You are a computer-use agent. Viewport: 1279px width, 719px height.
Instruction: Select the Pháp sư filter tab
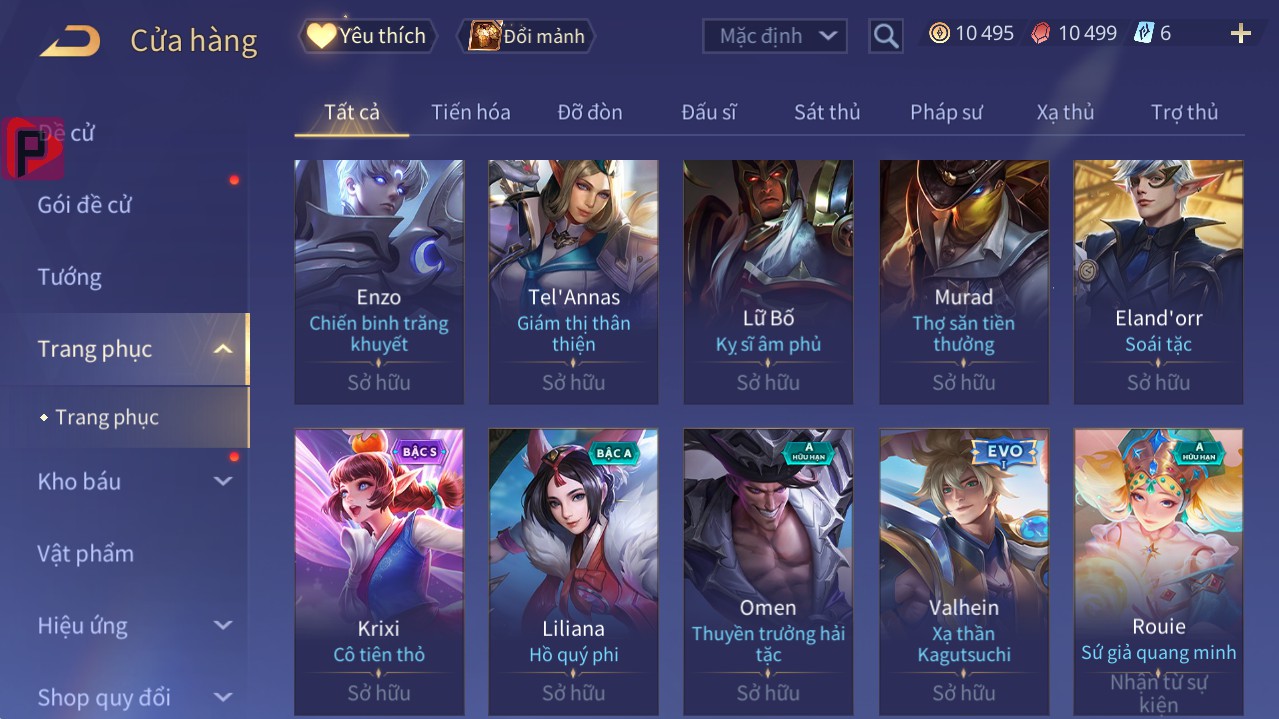pyautogui.click(x=946, y=112)
